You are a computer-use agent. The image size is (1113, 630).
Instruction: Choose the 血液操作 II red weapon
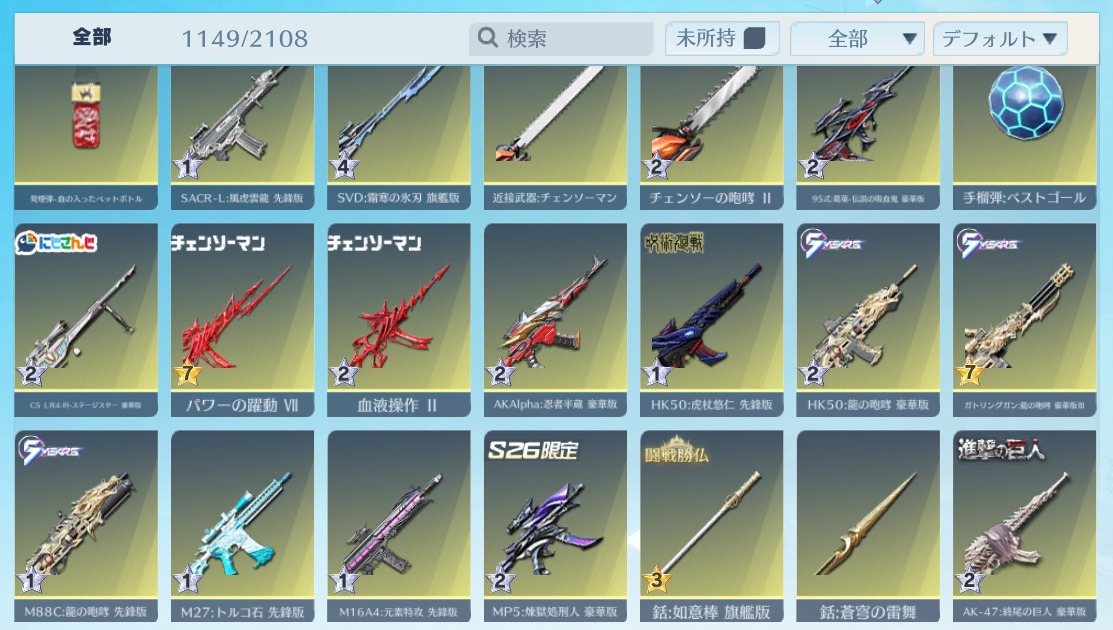coord(398,320)
